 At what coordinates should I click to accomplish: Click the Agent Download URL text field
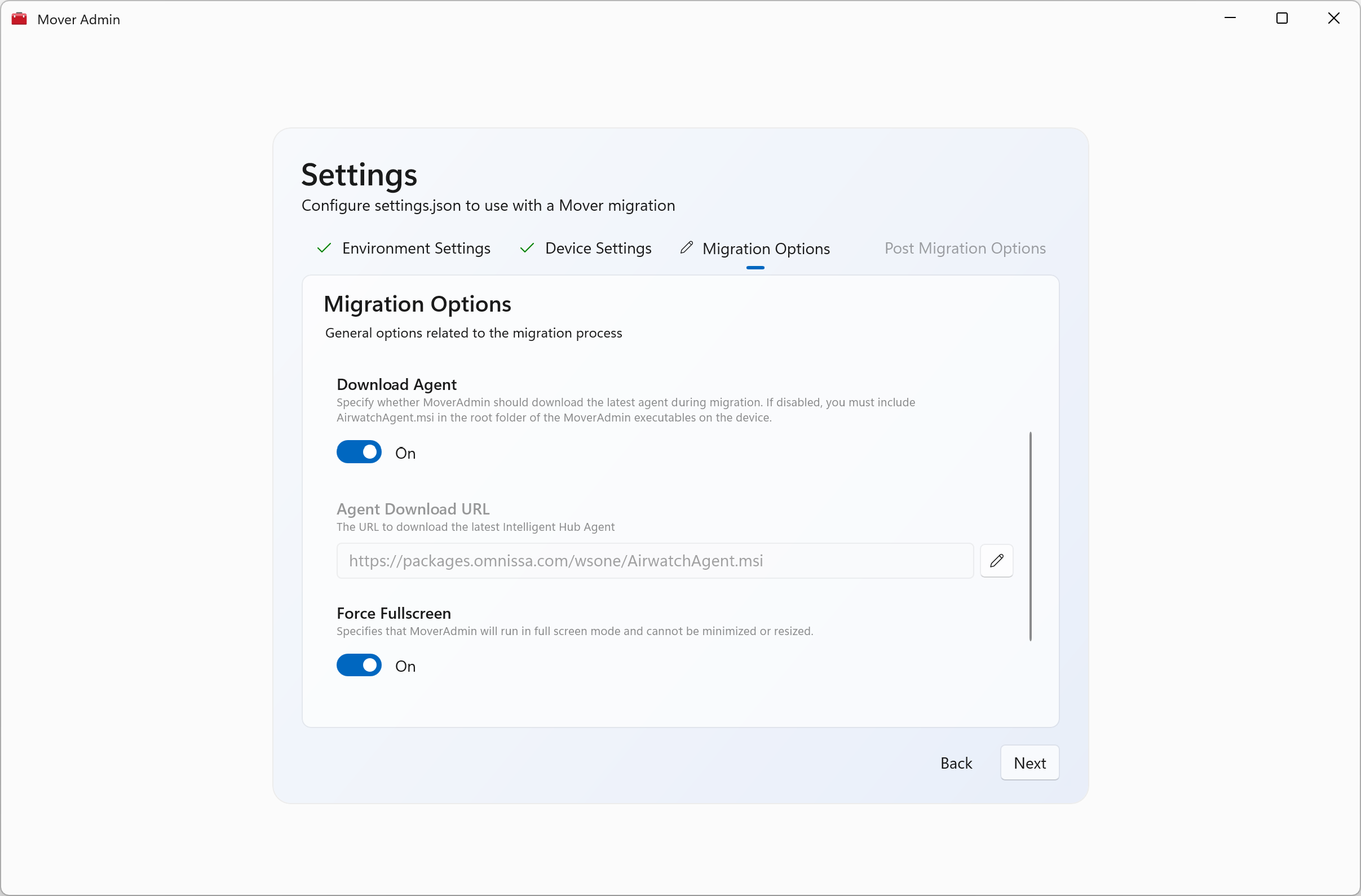pos(655,561)
